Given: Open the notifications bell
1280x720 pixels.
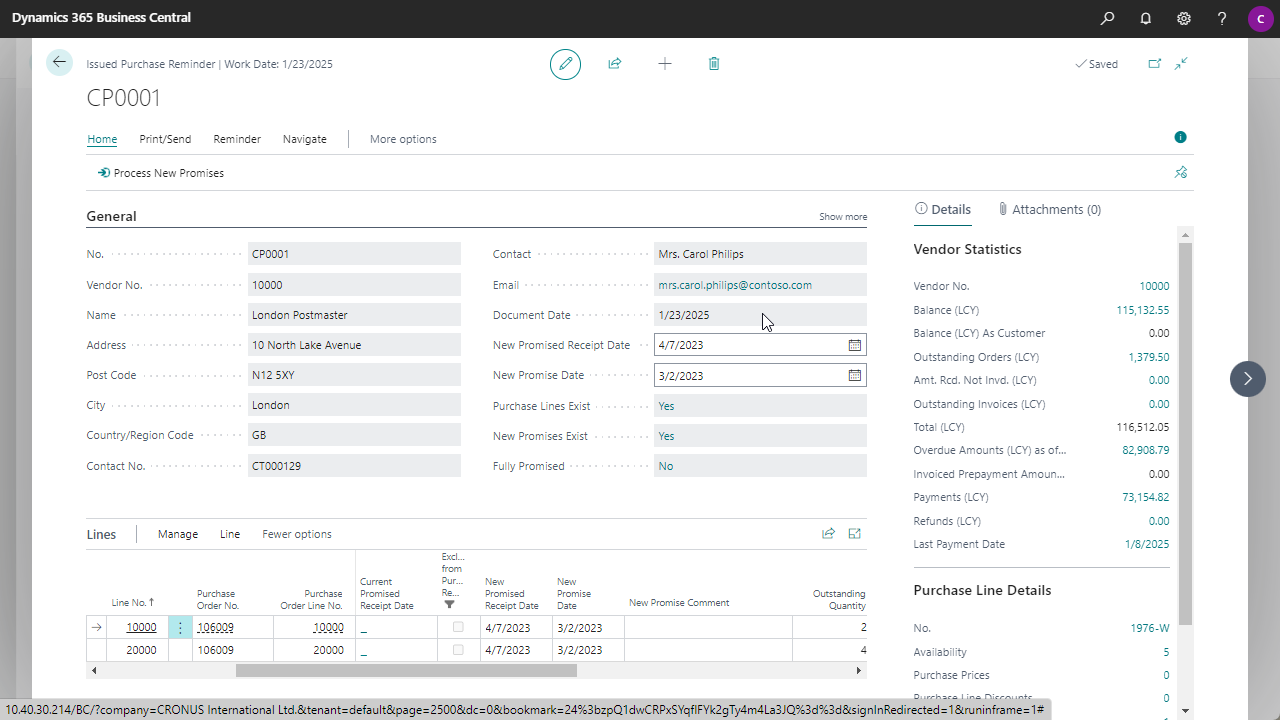Looking at the screenshot, I should pyautogui.click(x=1144, y=18).
